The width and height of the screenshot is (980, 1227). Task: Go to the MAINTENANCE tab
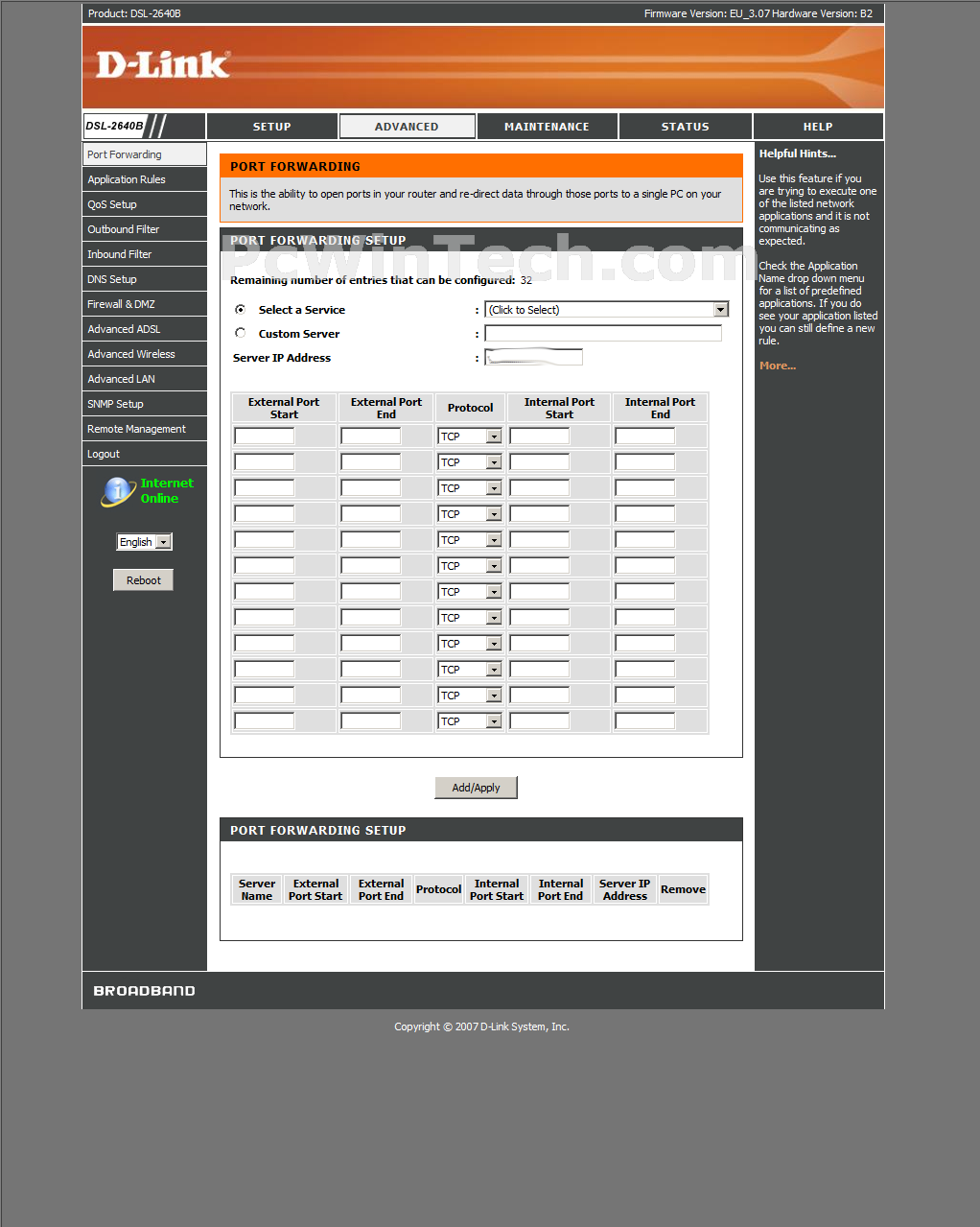coord(547,127)
